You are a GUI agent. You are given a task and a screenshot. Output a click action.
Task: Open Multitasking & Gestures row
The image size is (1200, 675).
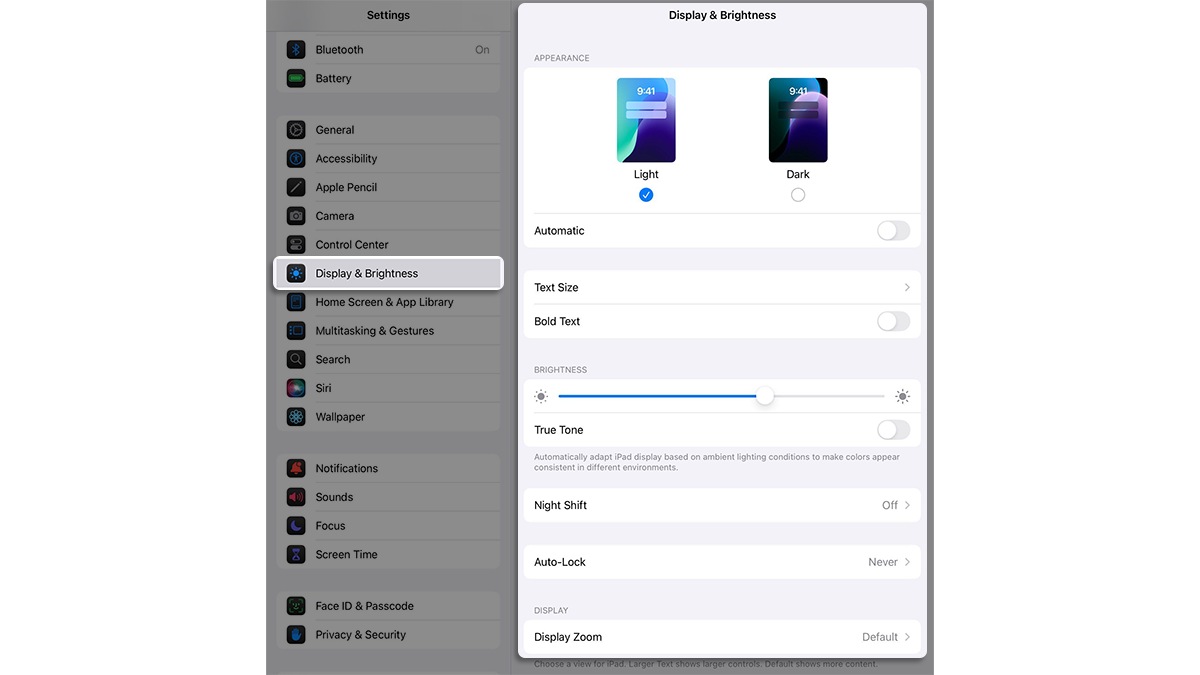pyautogui.click(x=388, y=330)
